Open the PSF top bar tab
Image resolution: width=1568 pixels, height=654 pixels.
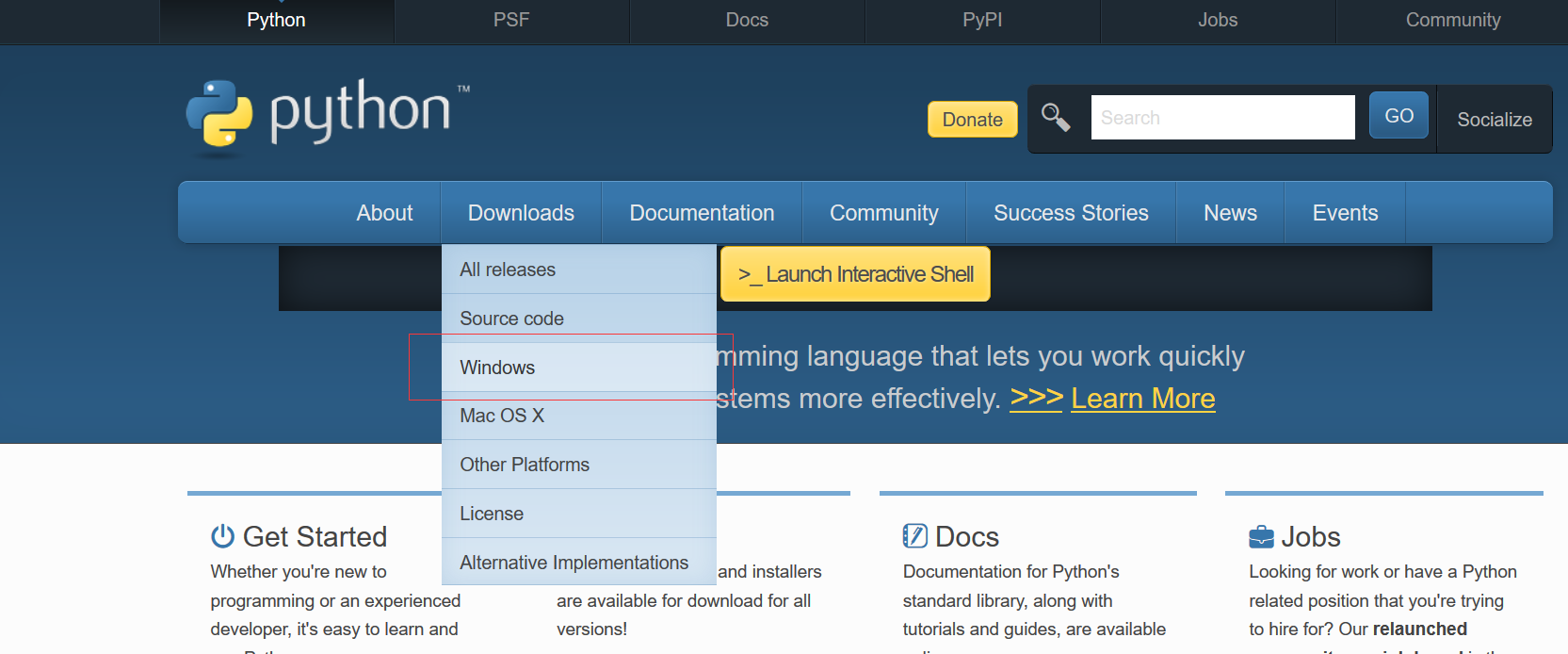coord(511,21)
